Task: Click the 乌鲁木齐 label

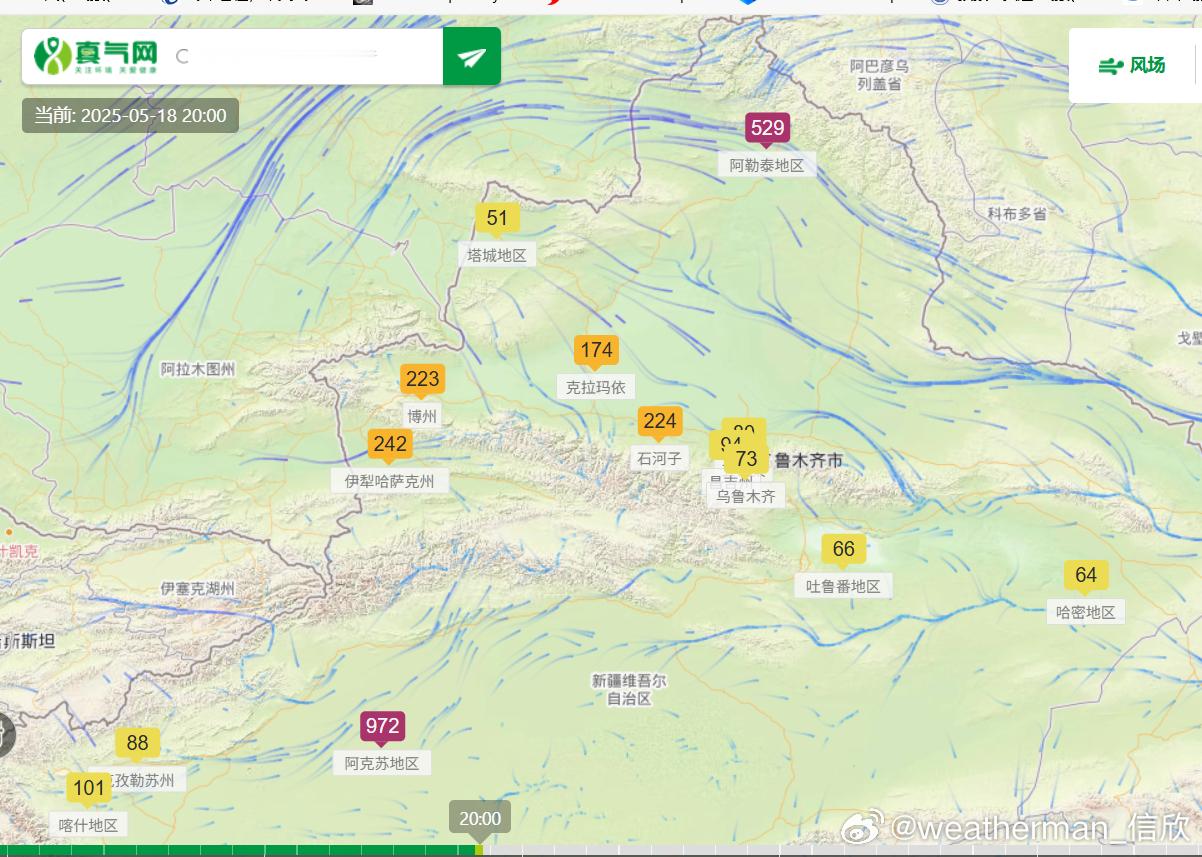Action: tap(746, 496)
